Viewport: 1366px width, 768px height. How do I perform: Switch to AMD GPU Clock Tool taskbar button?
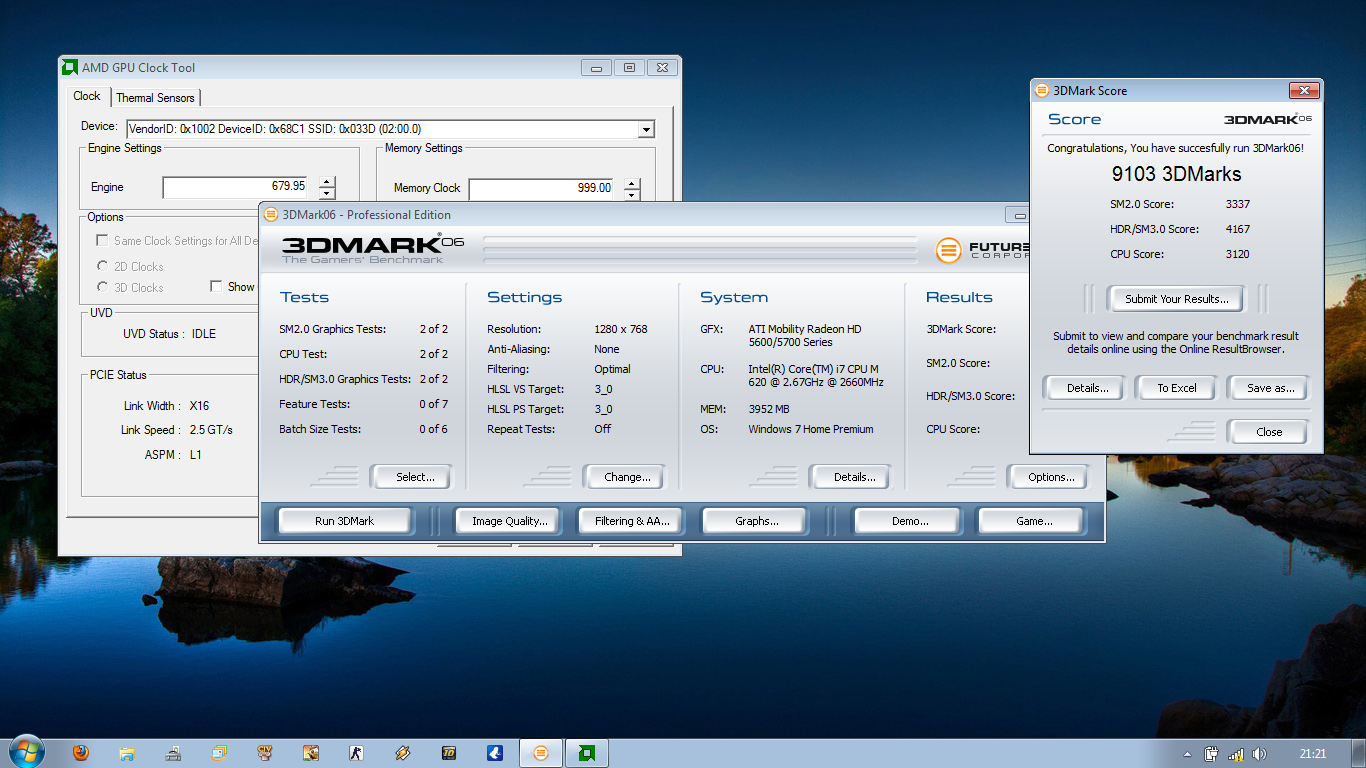point(587,753)
